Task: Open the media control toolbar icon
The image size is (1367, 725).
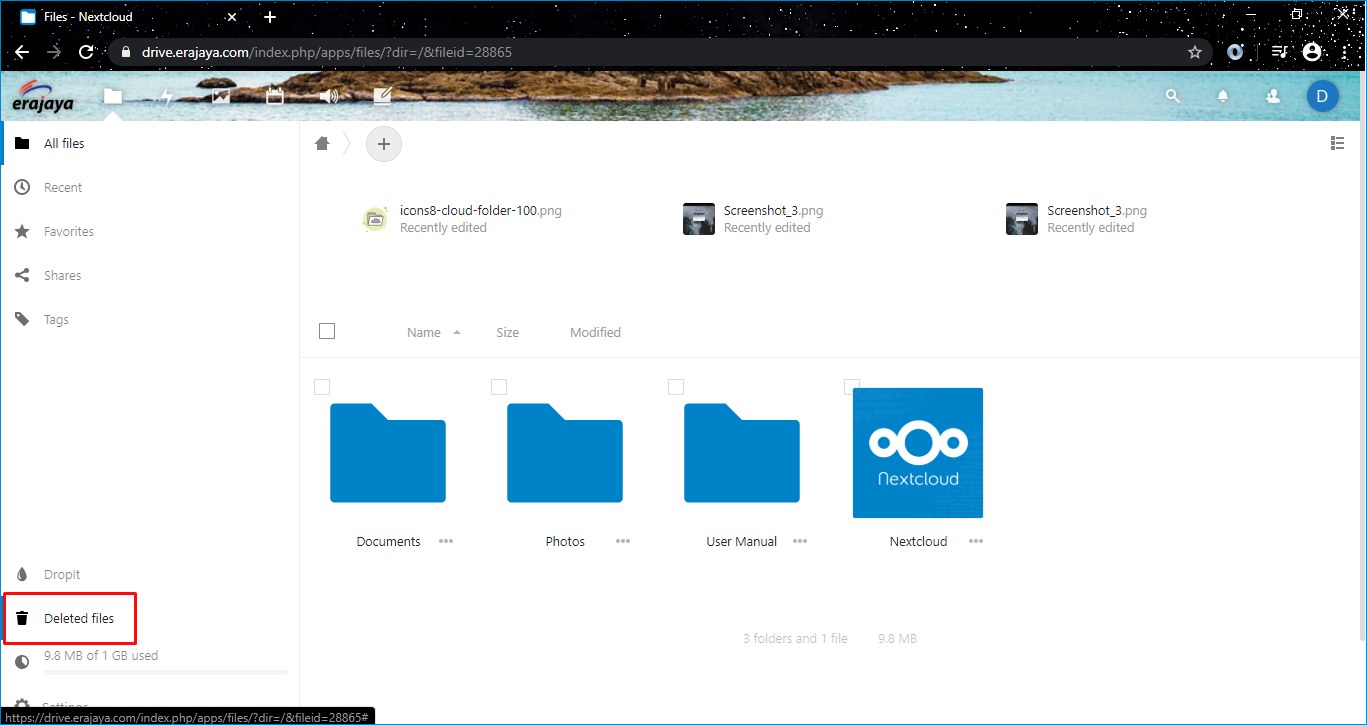Action: (1279, 52)
